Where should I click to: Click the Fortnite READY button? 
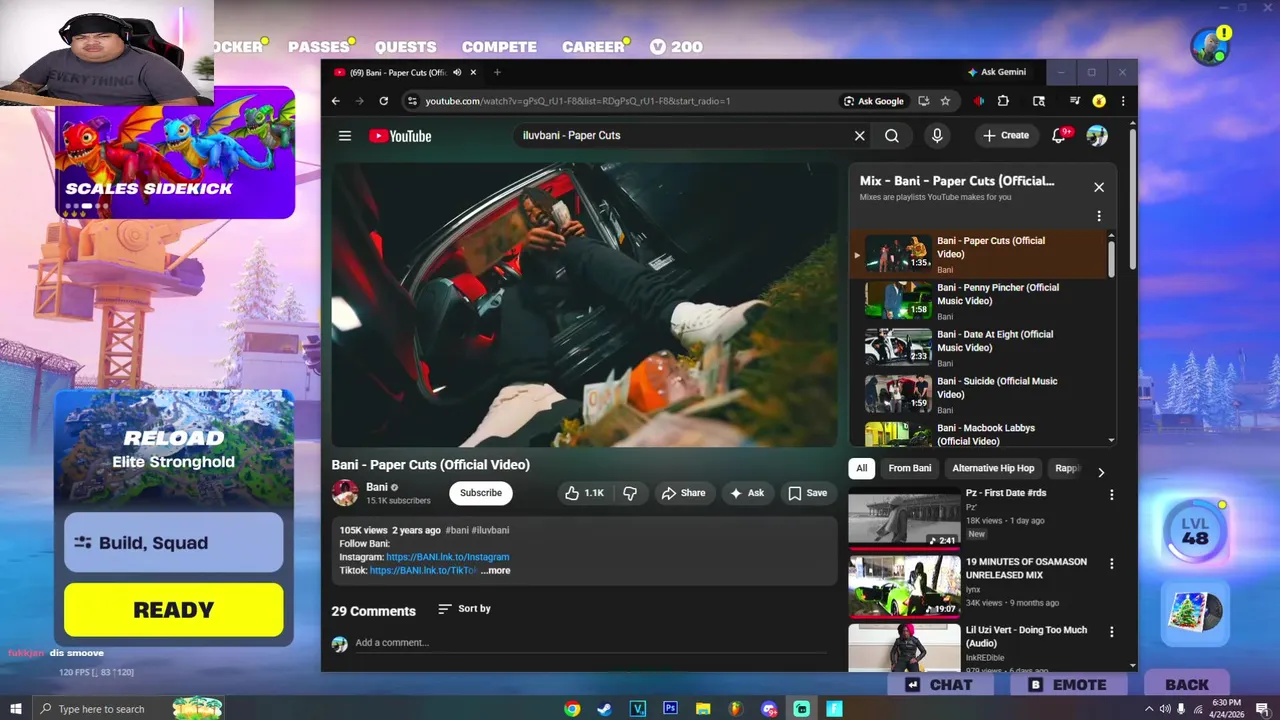174,610
